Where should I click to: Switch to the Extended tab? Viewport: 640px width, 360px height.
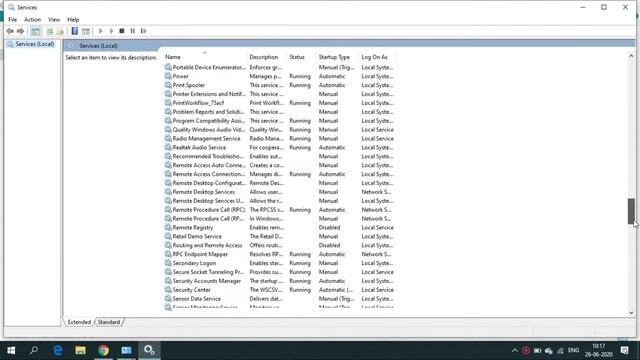(x=79, y=322)
